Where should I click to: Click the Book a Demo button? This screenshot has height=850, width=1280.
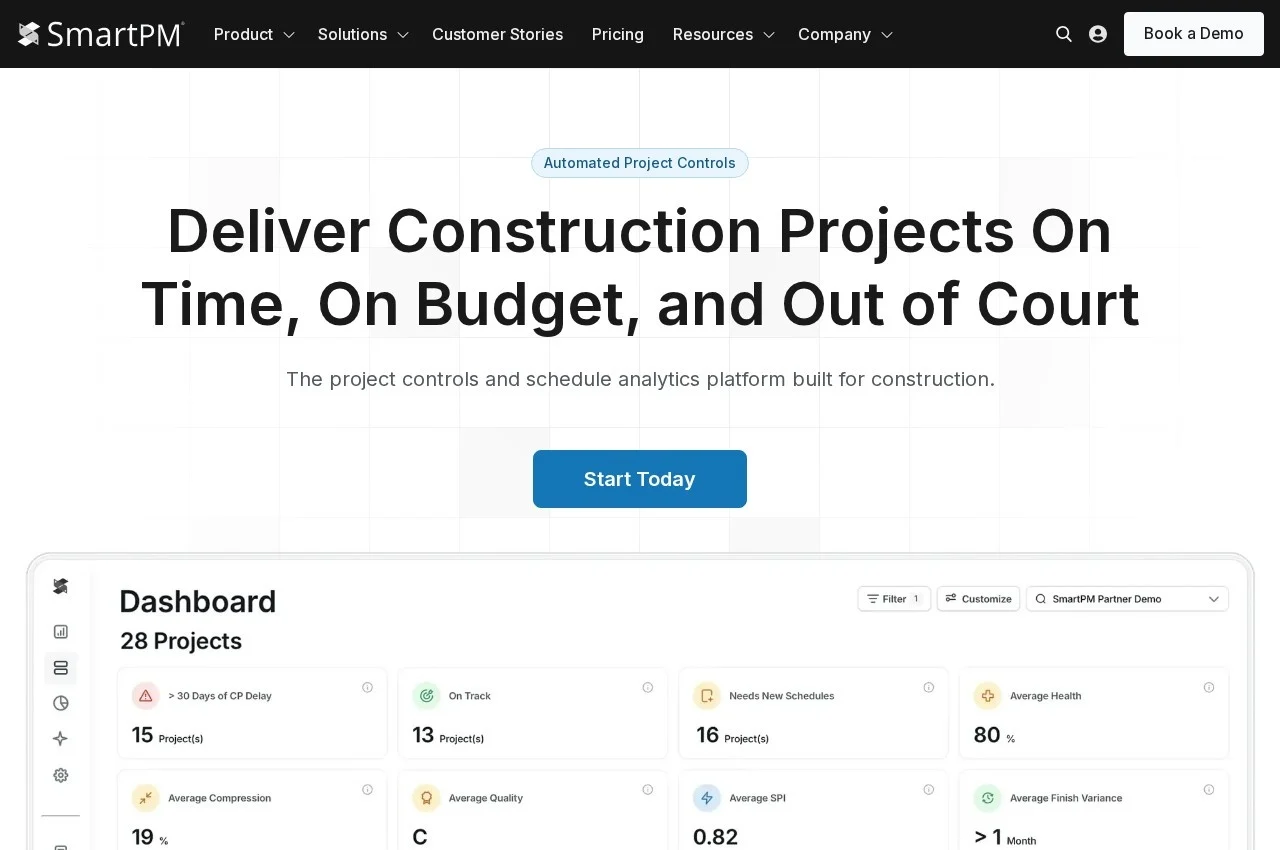[x=1194, y=34]
